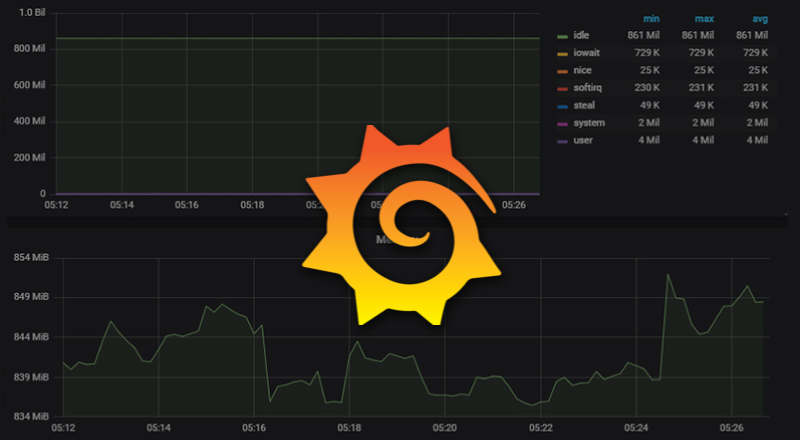Toggle the idle series in legend
The width and height of the screenshot is (800, 440).
(581, 36)
